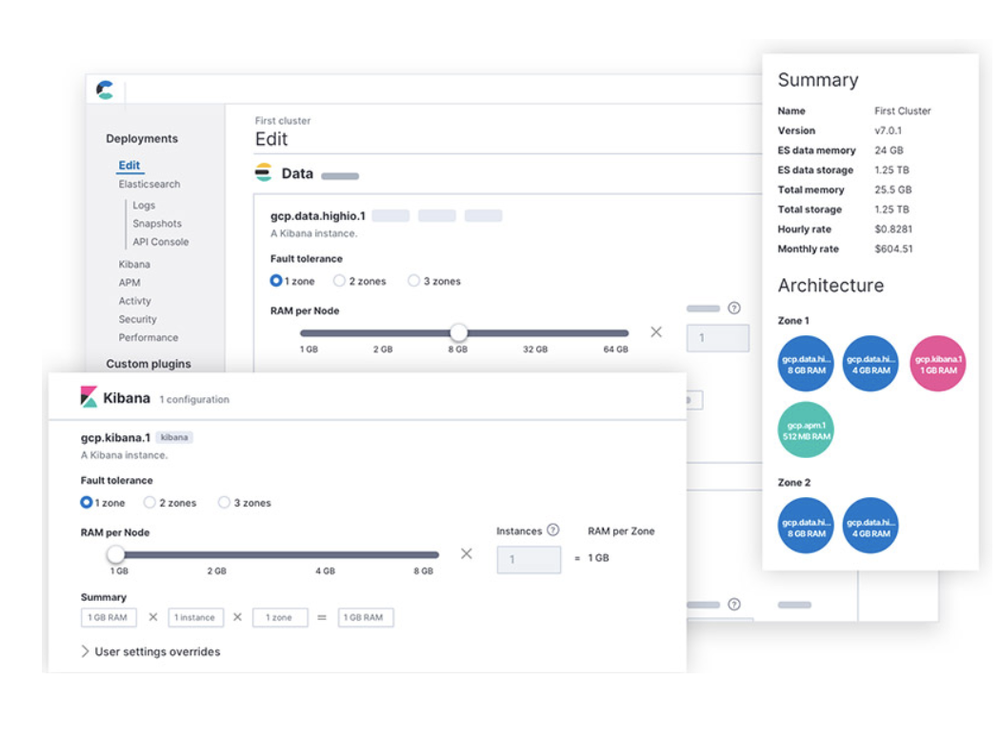Select 1 zone for gcp.kibana.1 fault tolerance

coord(86,502)
